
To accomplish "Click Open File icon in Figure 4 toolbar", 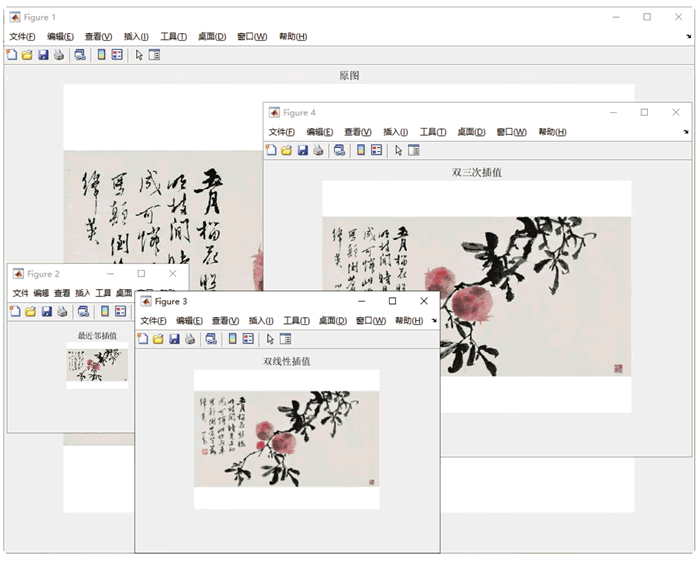I will click(287, 150).
